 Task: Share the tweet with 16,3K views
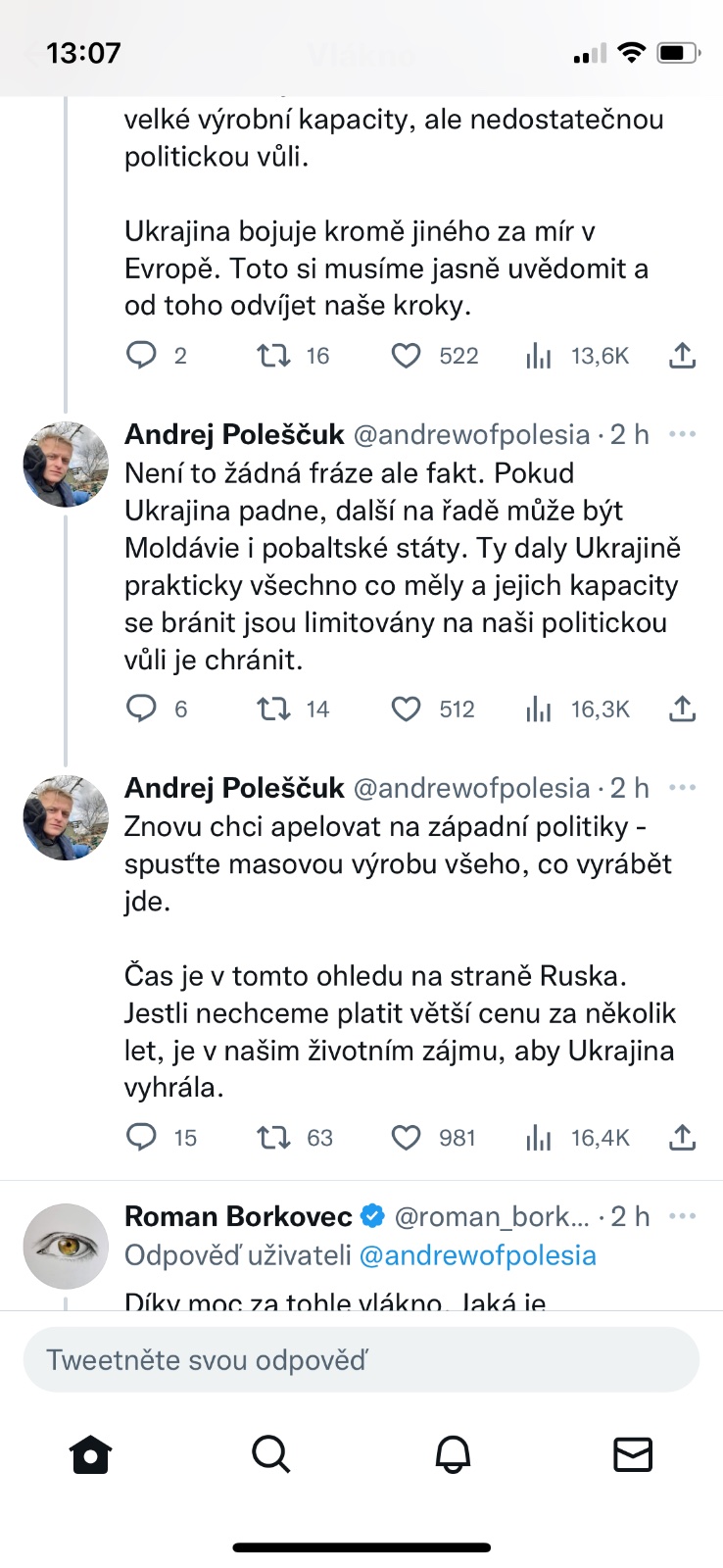[682, 709]
